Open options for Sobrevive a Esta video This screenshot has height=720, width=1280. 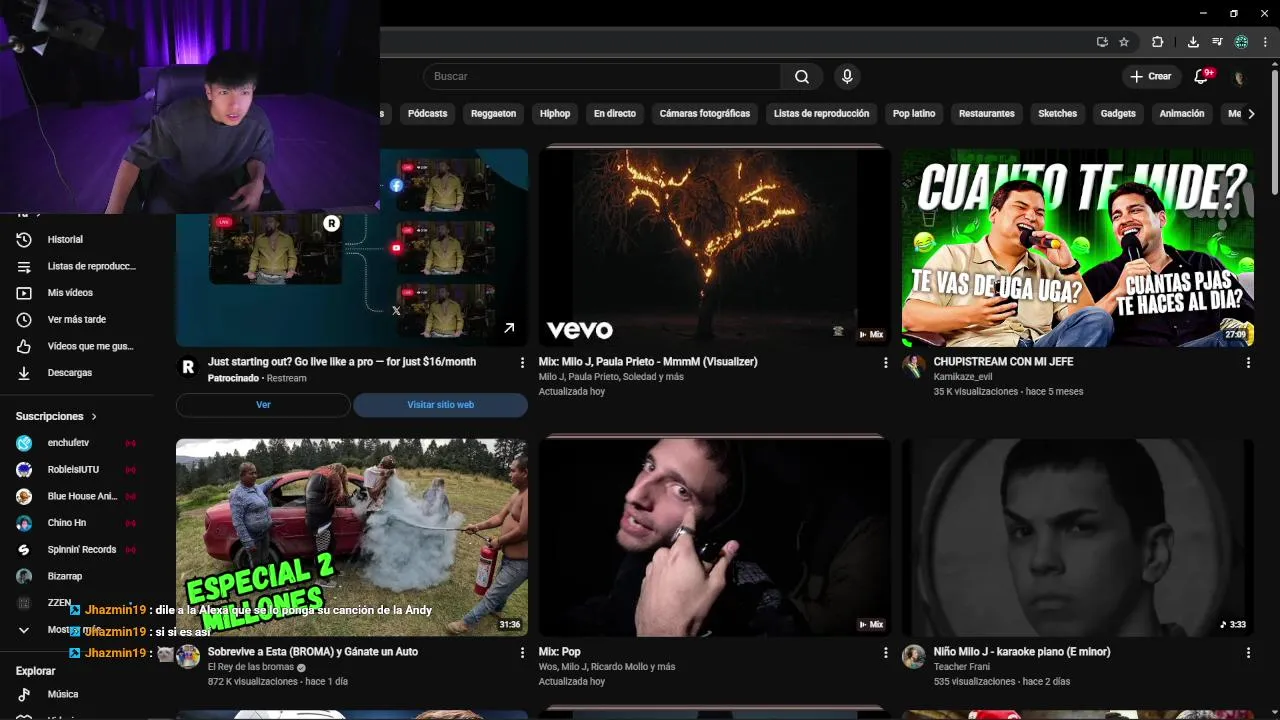pos(522,653)
